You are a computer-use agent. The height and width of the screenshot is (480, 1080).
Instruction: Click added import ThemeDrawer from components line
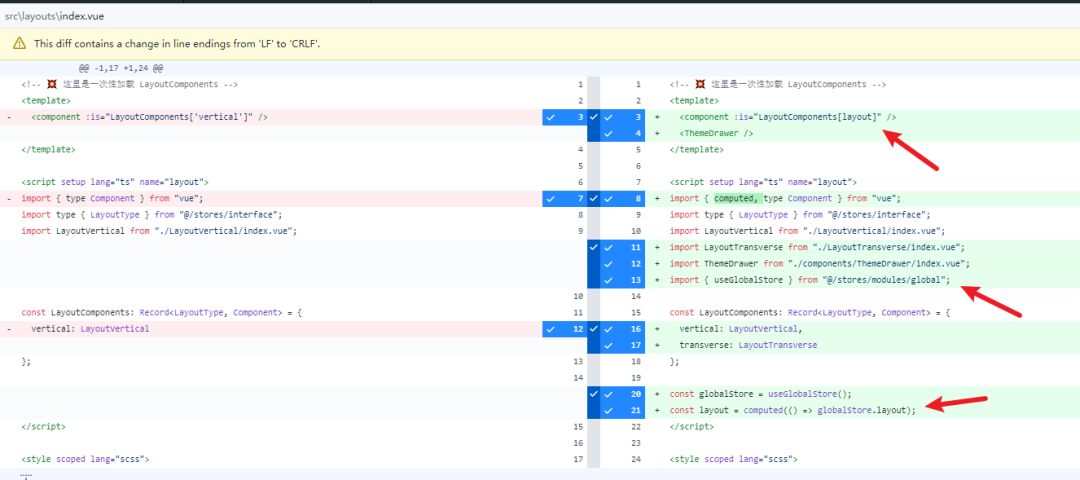(x=820, y=264)
